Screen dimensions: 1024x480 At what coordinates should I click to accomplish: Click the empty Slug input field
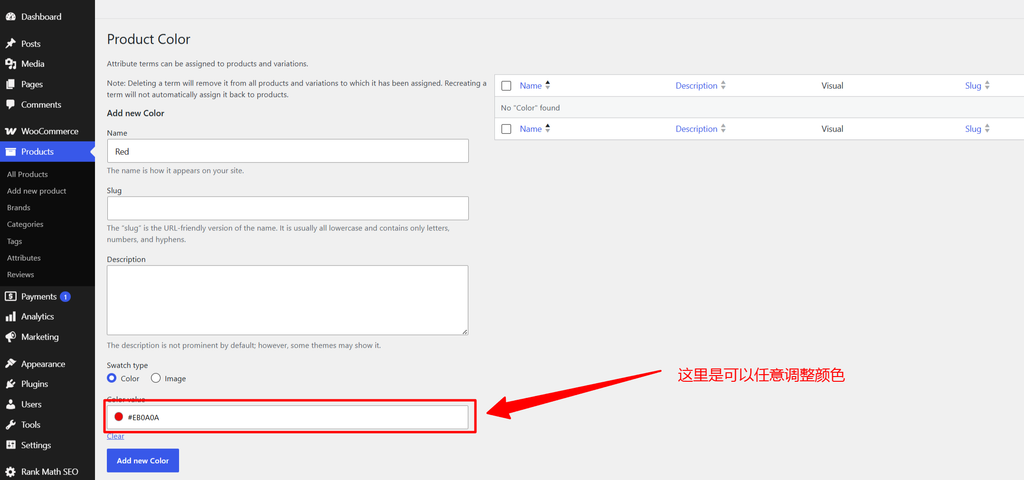click(287, 208)
